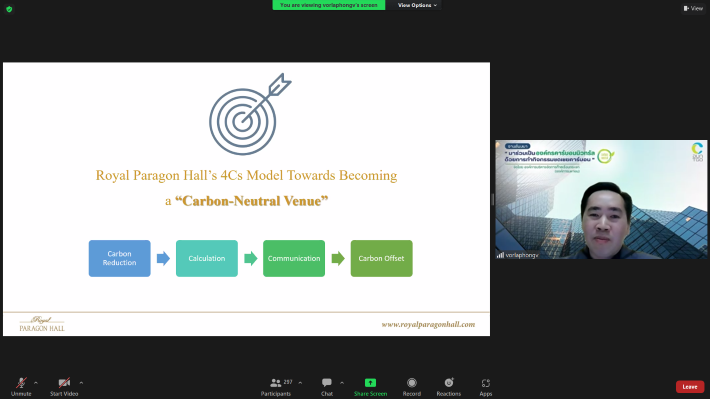710x399 pixels.
Task: Select the vorlaphongv speaker video thumbnail
Action: pos(601,199)
